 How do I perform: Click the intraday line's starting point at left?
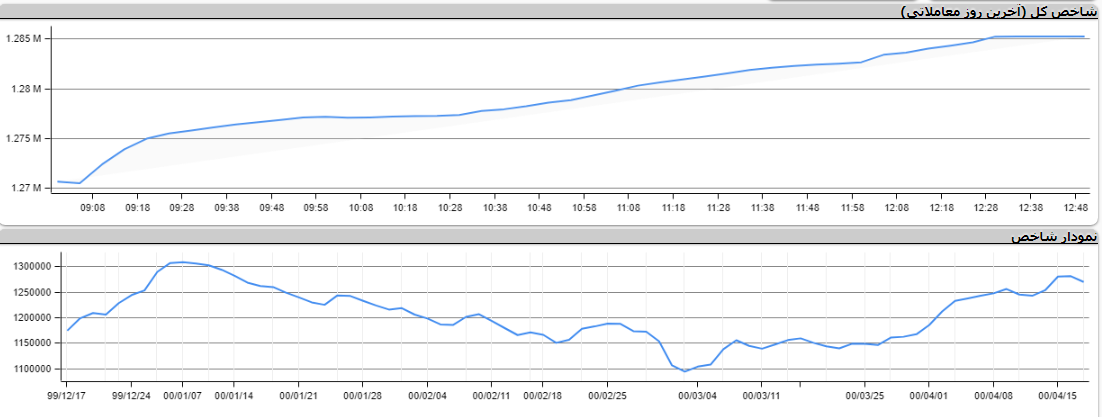click(x=59, y=182)
